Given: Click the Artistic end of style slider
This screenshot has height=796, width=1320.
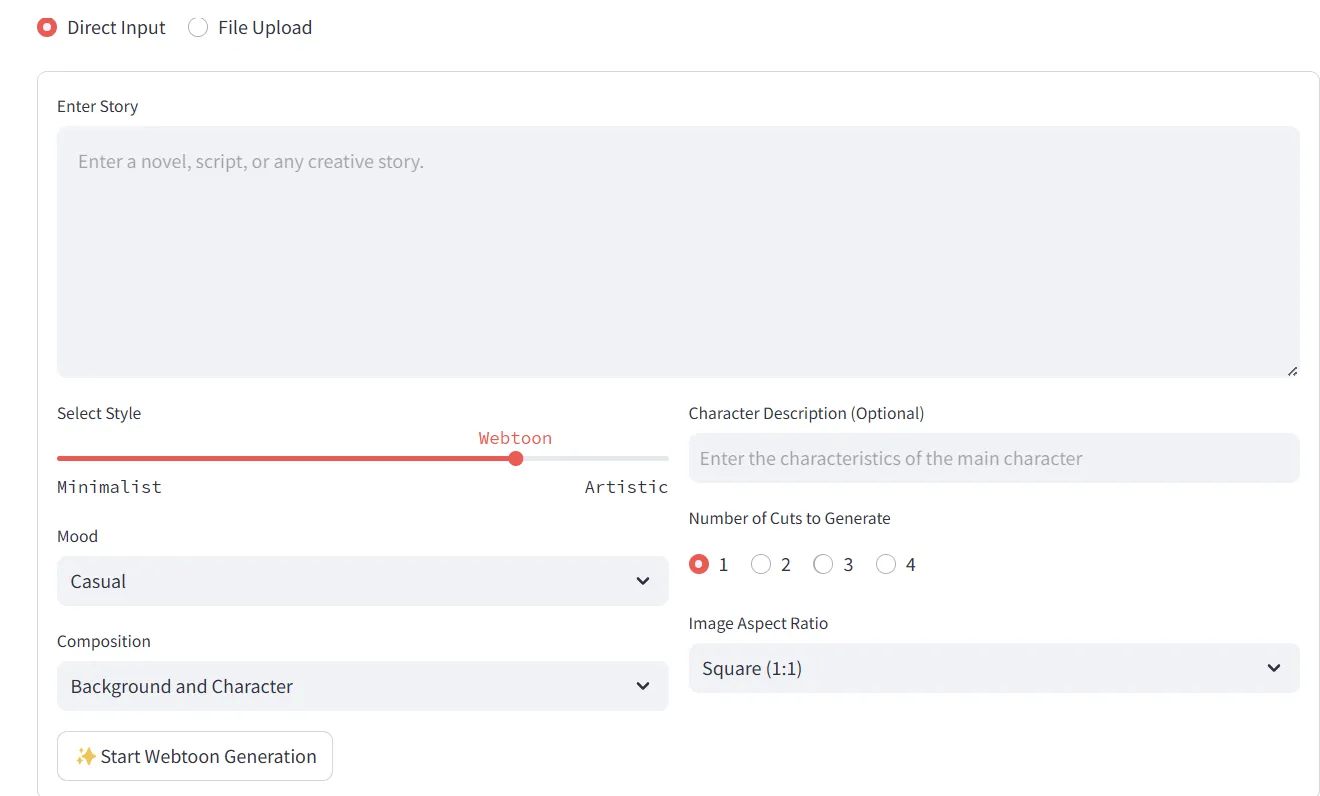Looking at the screenshot, I should click(665, 458).
